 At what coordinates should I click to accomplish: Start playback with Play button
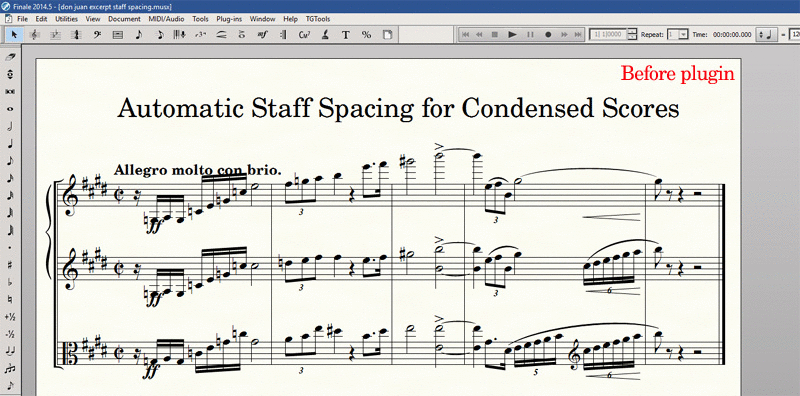(513, 34)
